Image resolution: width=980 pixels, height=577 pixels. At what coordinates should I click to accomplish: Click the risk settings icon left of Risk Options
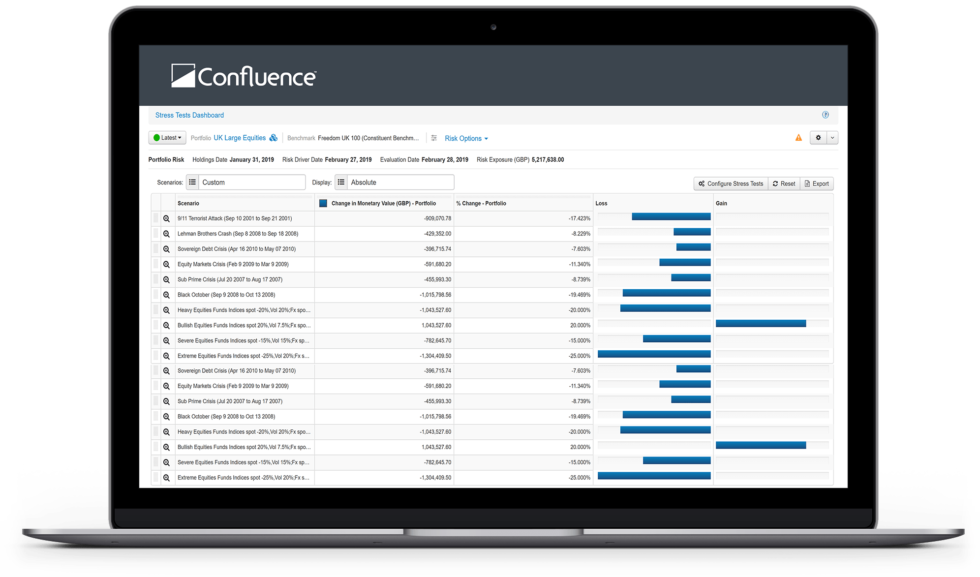click(433, 138)
